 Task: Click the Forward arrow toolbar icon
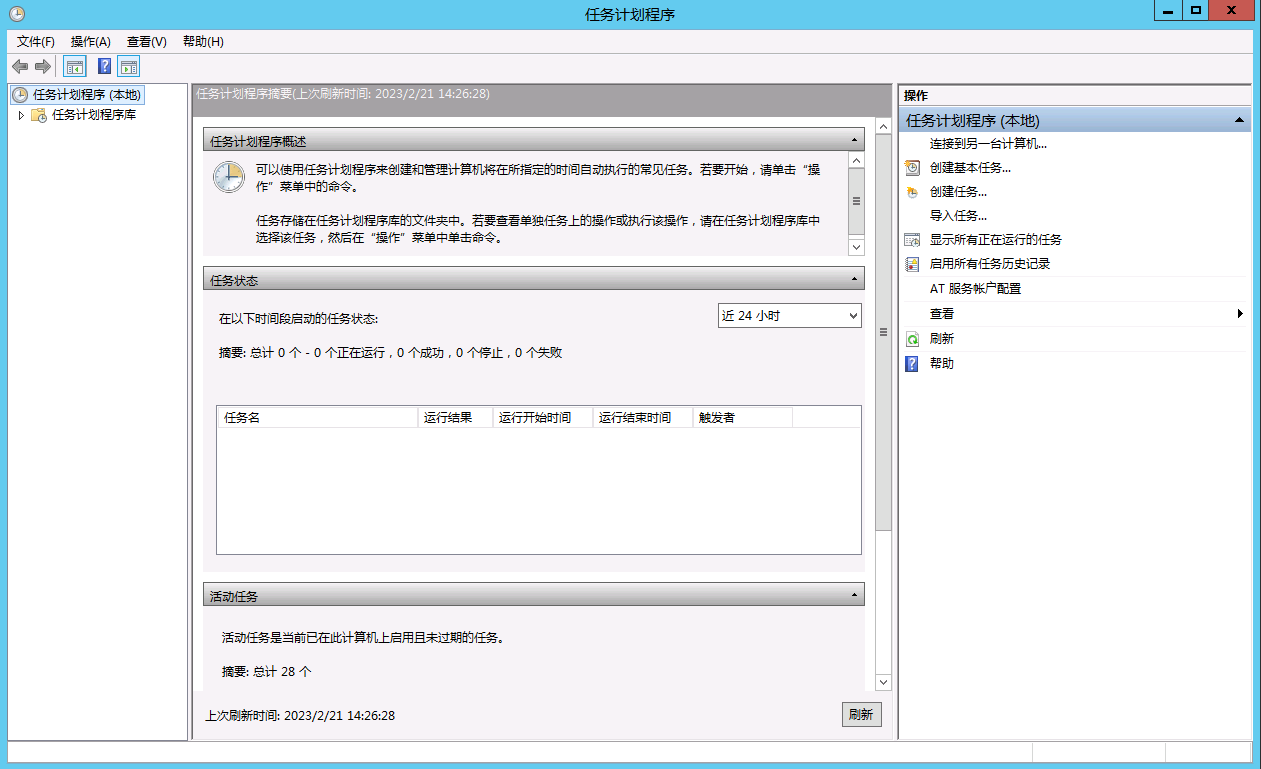tap(43, 67)
